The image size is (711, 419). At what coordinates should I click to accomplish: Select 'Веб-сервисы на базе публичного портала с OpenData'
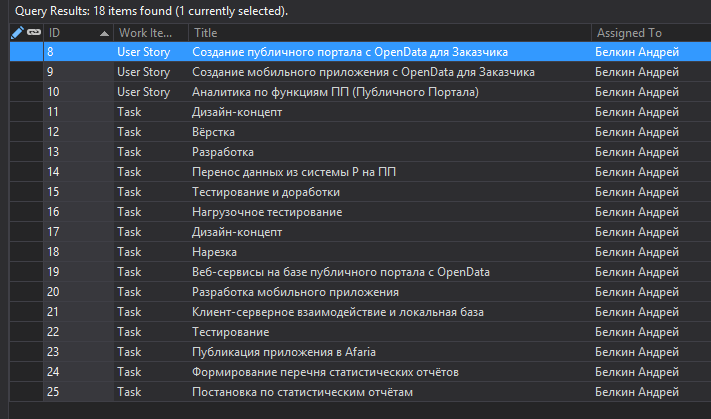[x=341, y=272]
